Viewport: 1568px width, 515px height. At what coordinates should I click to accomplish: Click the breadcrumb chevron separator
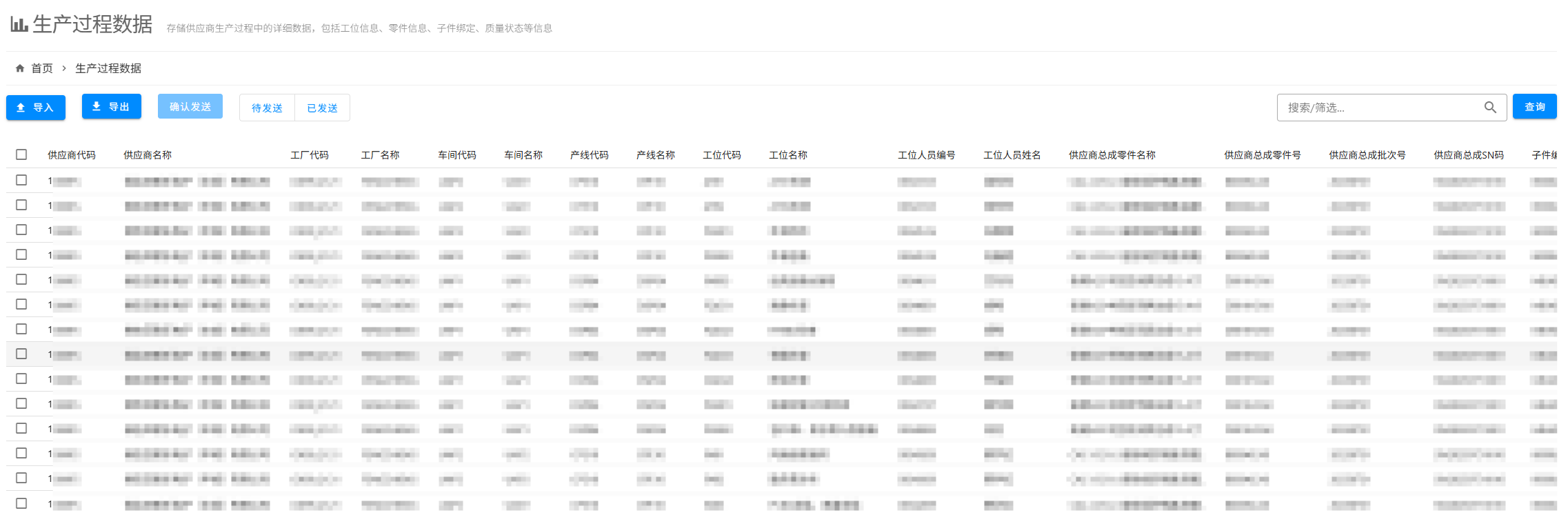(x=64, y=68)
